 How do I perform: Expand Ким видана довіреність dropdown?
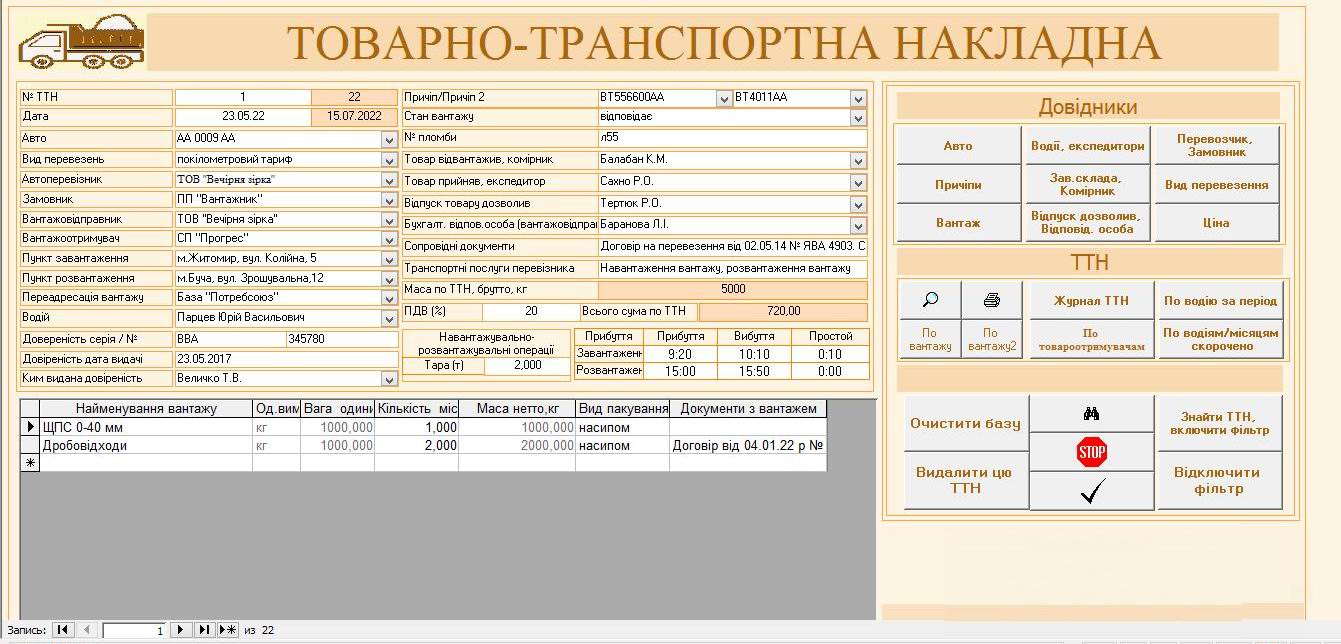pos(389,379)
